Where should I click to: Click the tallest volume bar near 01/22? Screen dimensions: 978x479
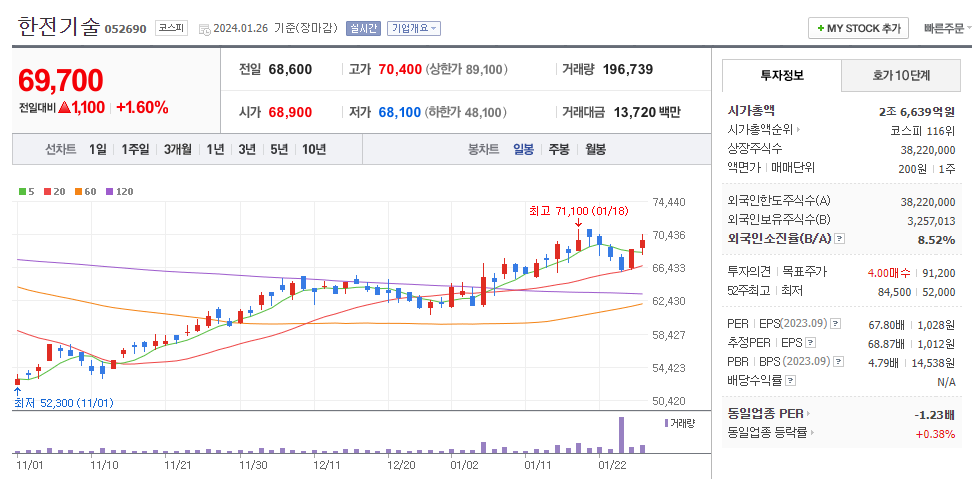click(x=621, y=435)
